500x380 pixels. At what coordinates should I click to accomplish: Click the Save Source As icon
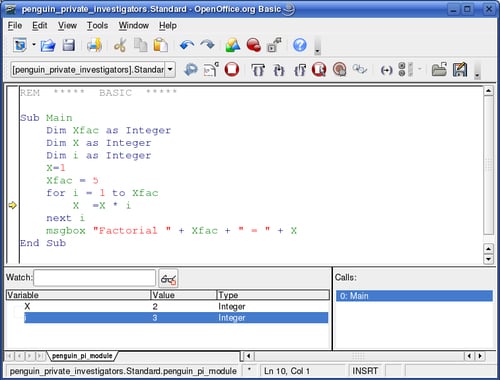460,70
